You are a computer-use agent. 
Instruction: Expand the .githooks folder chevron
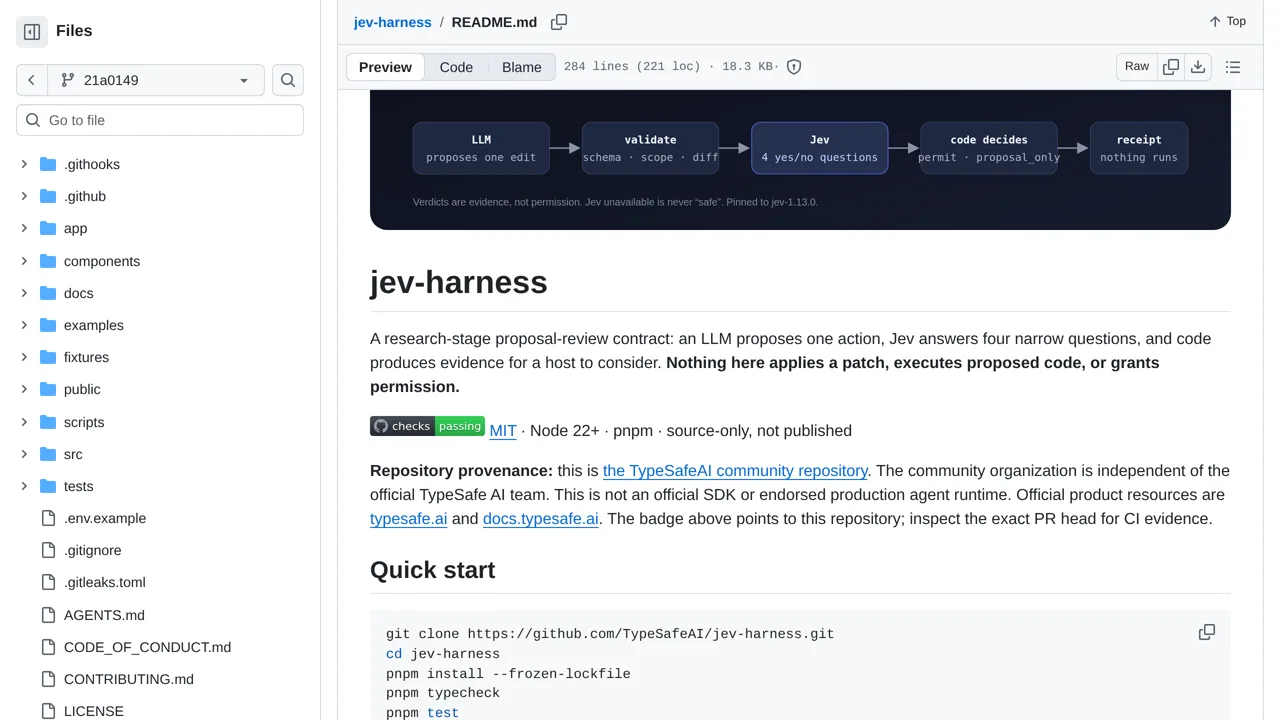point(24,164)
